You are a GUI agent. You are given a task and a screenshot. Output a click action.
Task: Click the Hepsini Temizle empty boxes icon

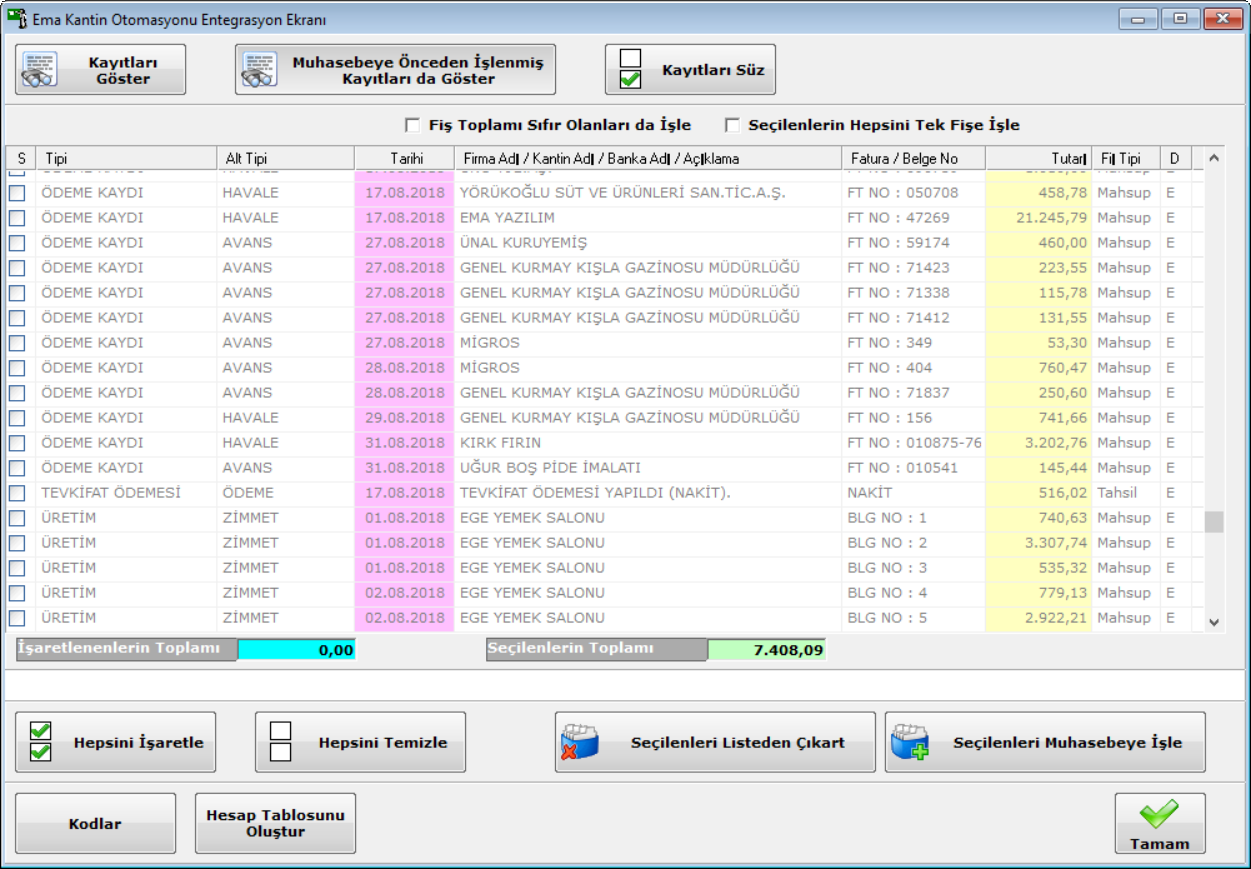(281, 742)
